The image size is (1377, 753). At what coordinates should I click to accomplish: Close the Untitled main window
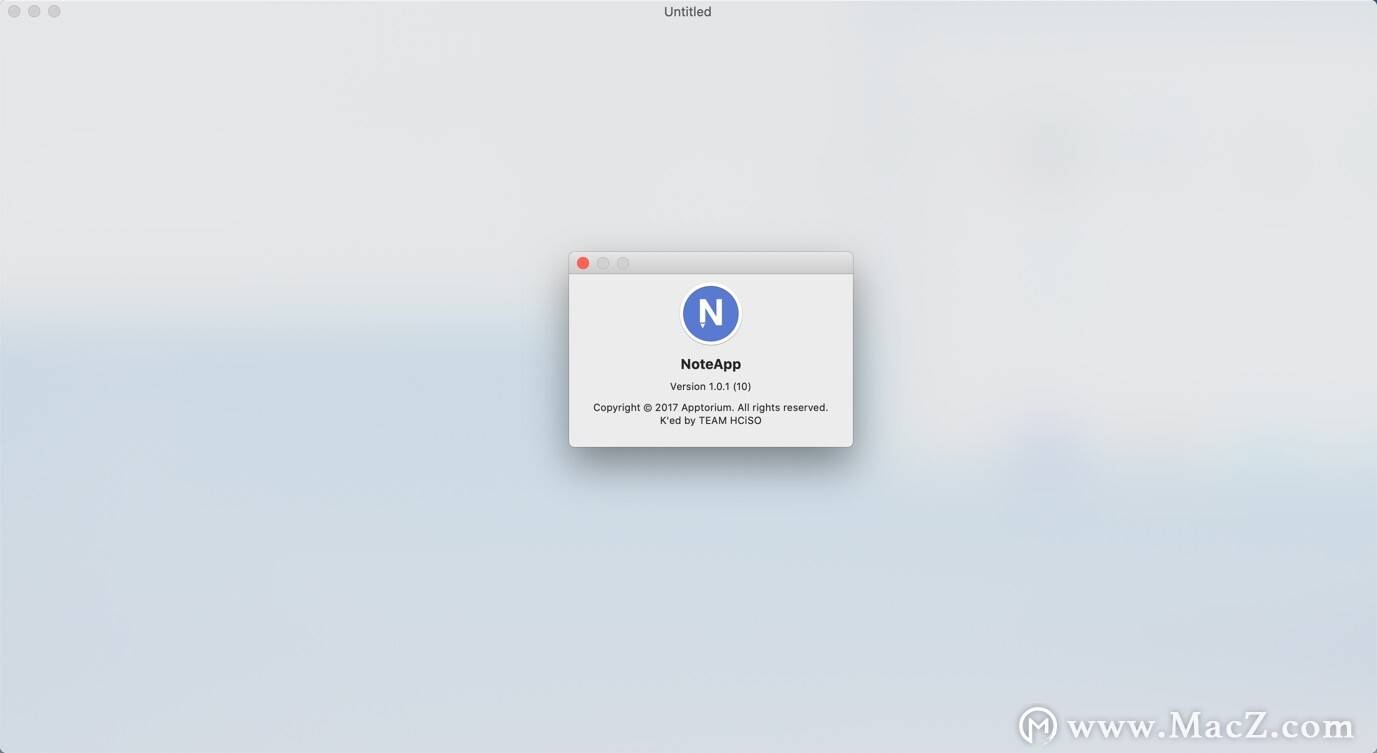click(14, 11)
